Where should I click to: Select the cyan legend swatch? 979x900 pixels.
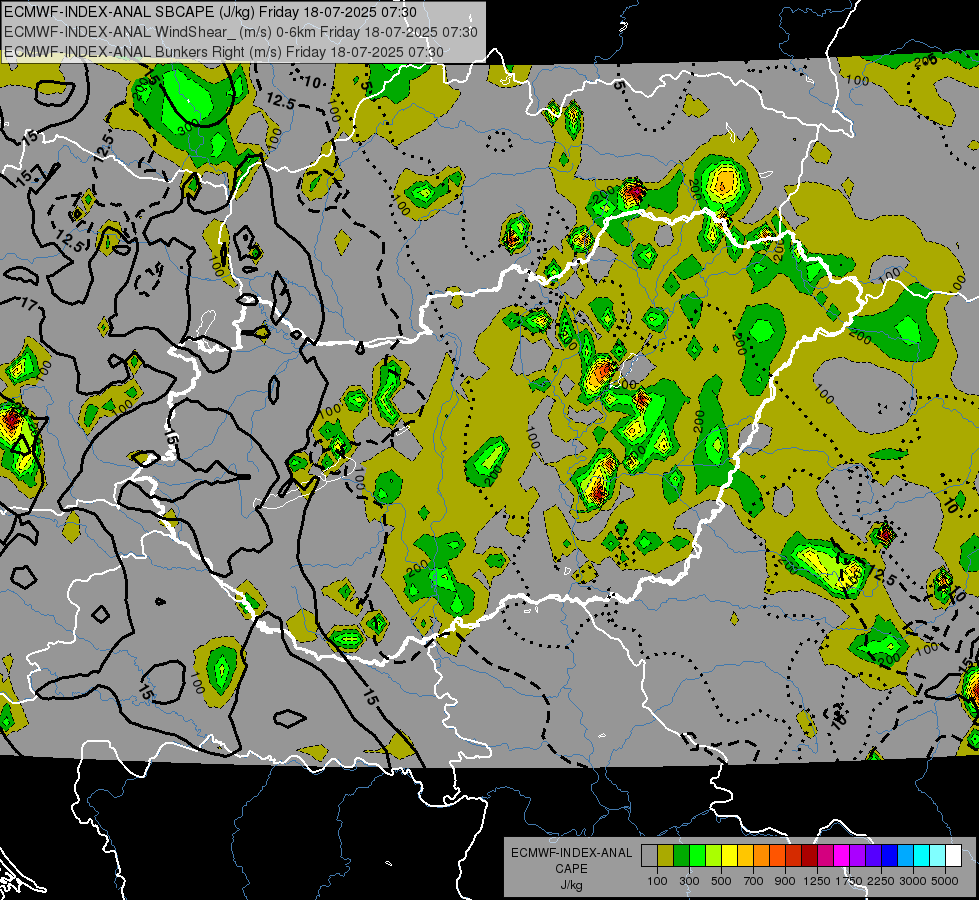coord(921,856)
